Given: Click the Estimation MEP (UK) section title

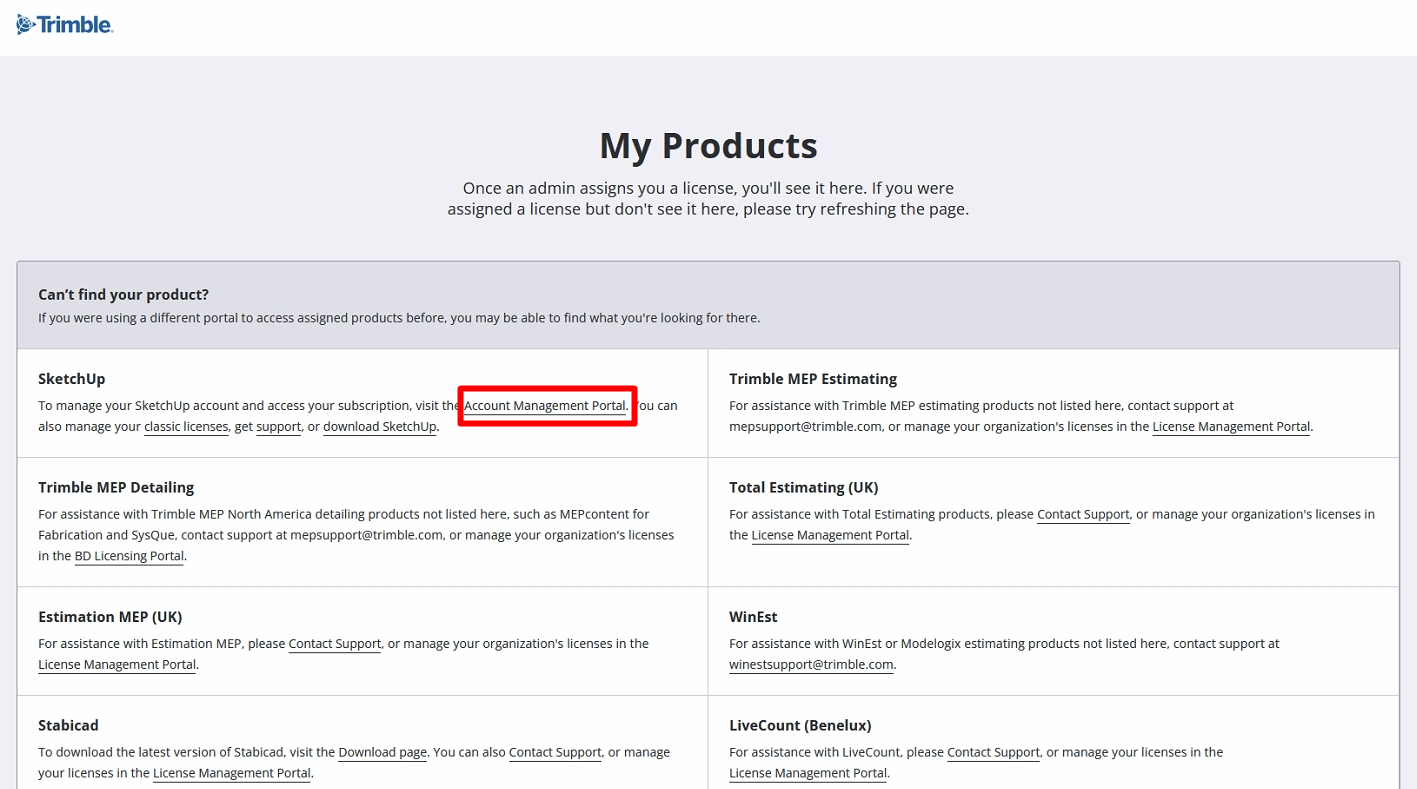Looking at the screenshot, I should pos(110,617).
